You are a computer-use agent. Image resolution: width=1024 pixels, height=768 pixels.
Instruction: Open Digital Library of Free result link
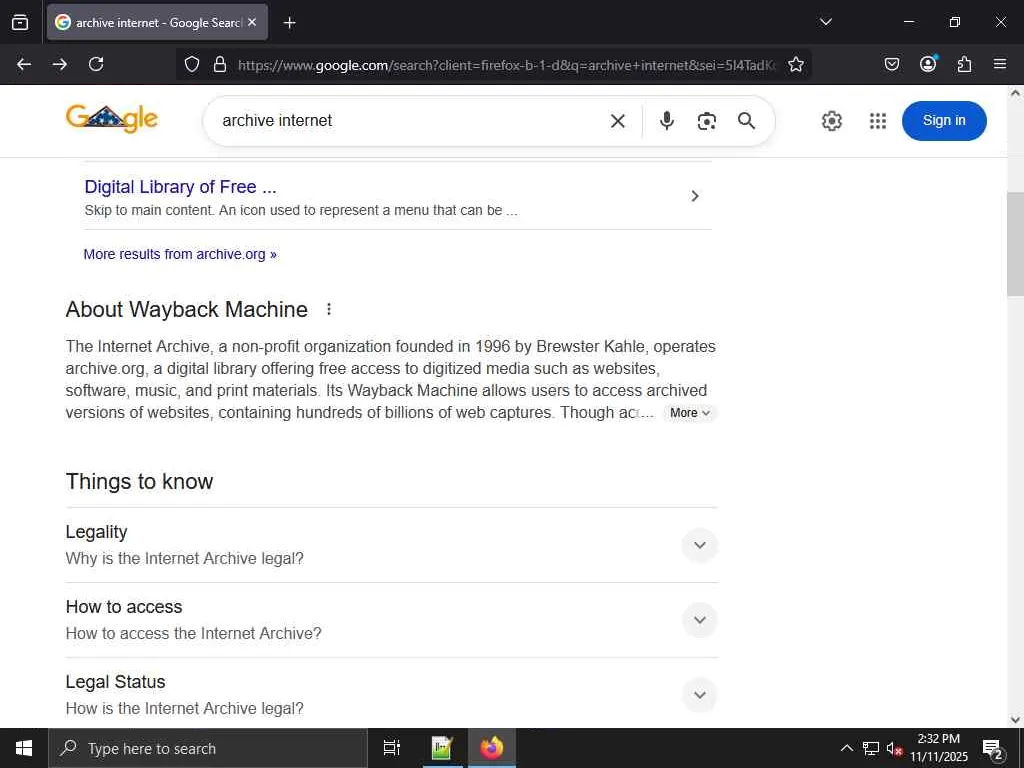point(180,187)
